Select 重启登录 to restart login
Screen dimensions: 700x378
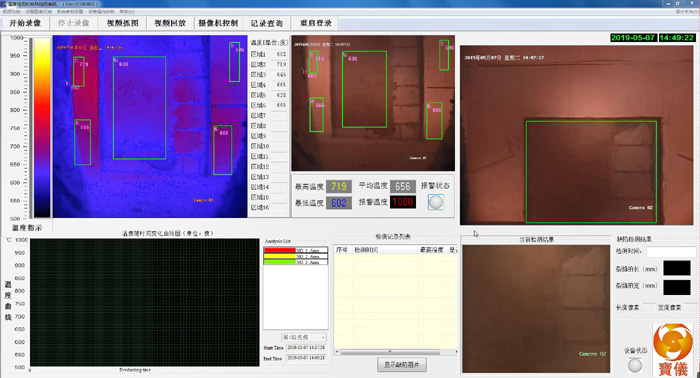315,23
